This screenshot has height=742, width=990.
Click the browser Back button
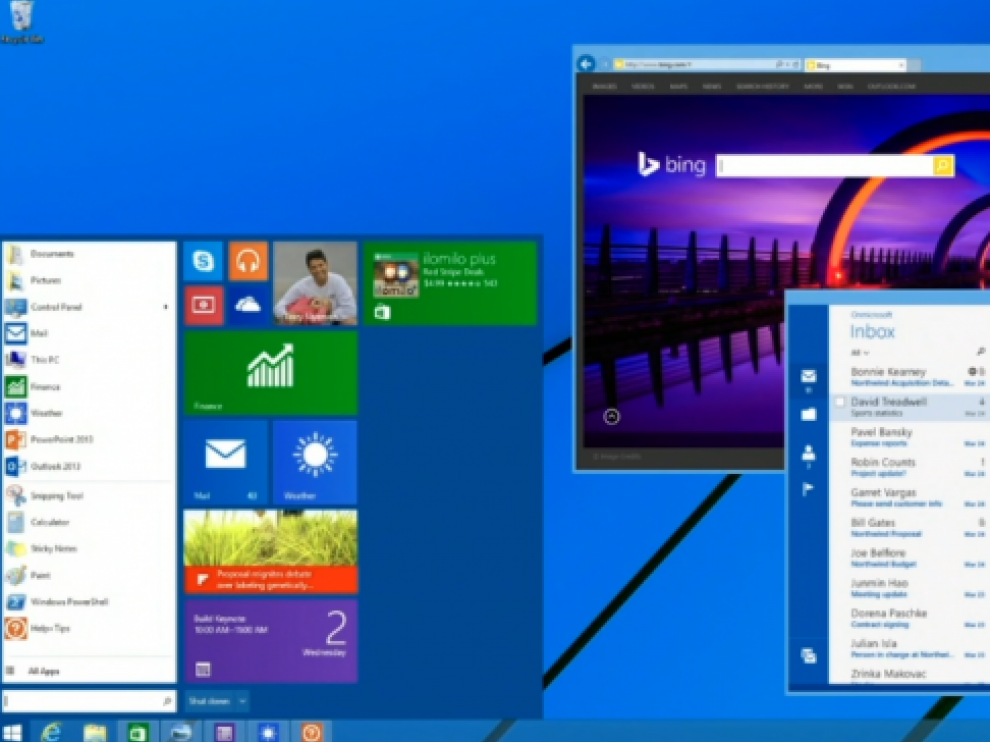586,64
